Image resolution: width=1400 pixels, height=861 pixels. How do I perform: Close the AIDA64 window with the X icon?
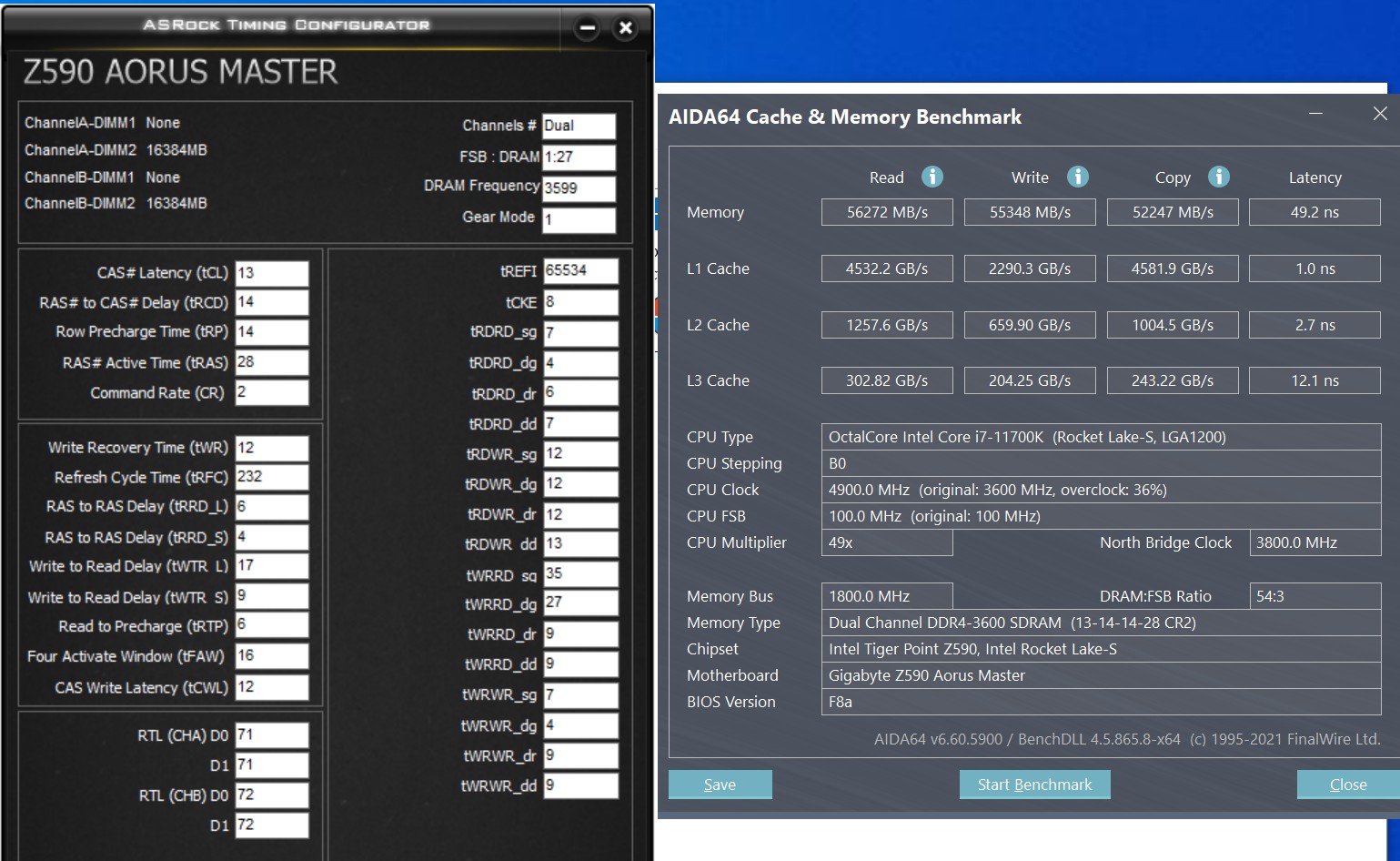(1380, 114)
